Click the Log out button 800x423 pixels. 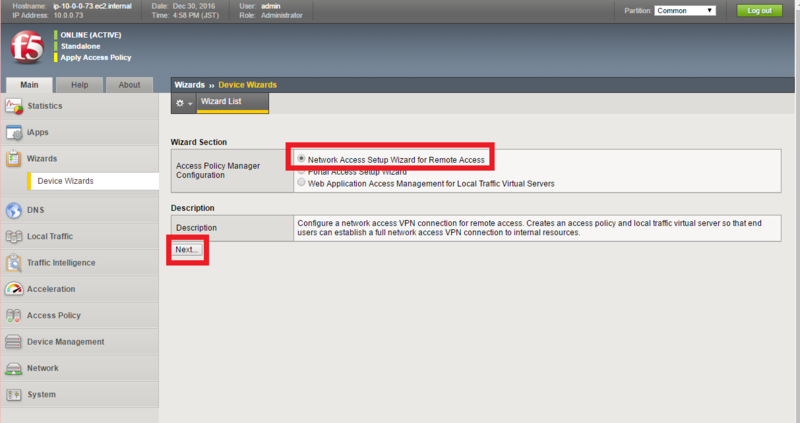[759, 11]
